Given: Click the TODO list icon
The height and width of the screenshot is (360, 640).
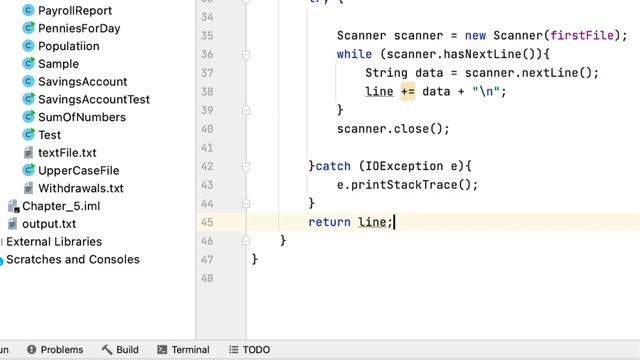Looking at the screenshot, I should pyautogui.click(x=233, y=349).
